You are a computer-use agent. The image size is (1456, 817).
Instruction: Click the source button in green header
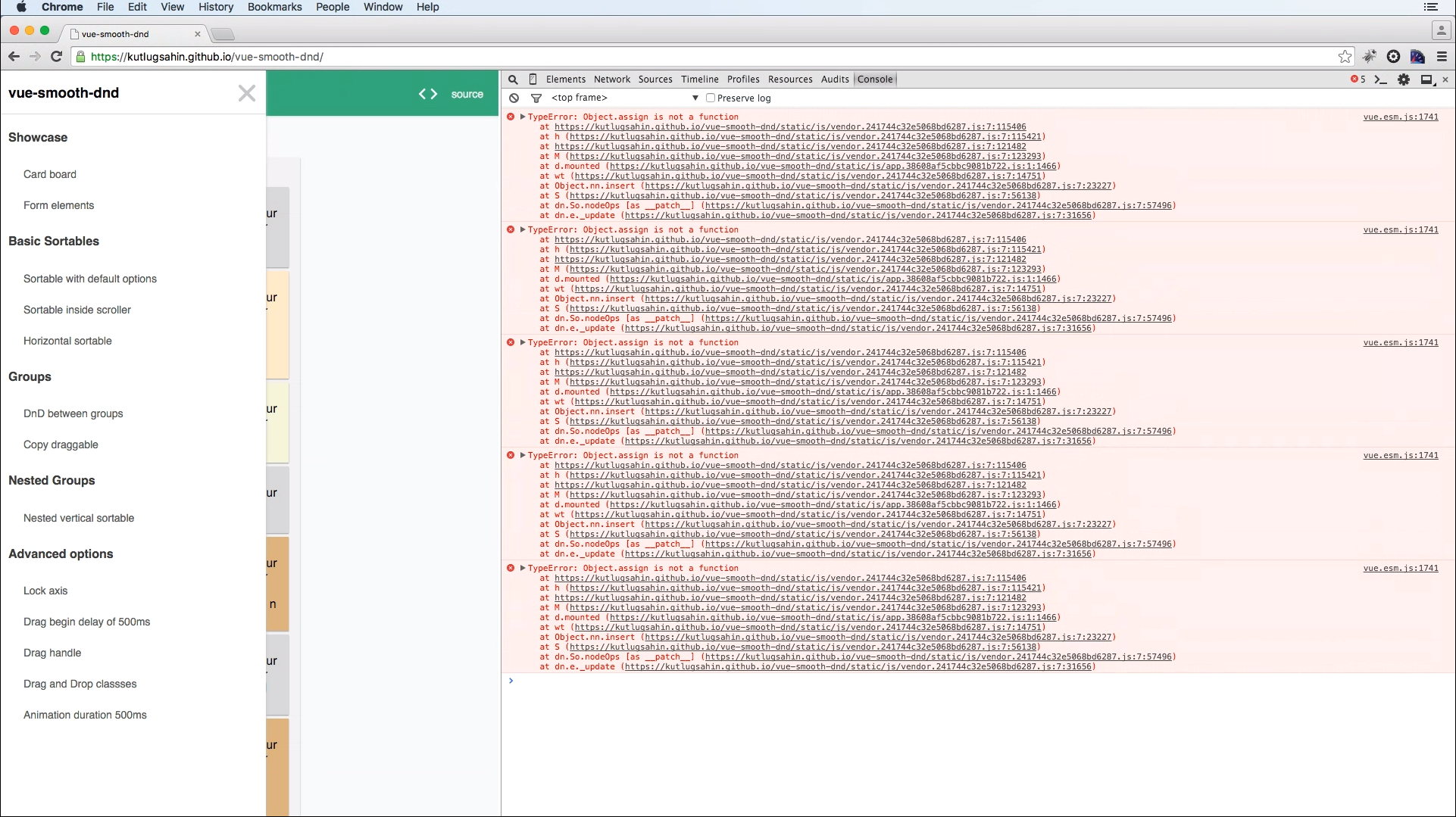coord(467,94)
